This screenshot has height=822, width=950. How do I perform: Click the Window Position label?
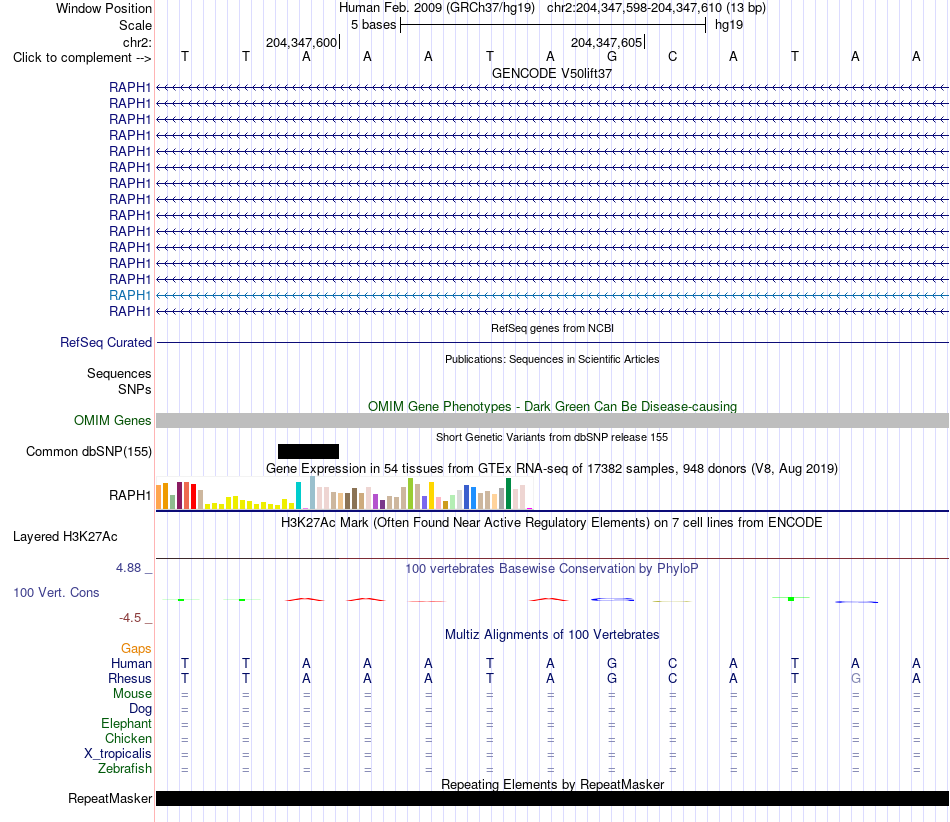(x=104, y=8)
